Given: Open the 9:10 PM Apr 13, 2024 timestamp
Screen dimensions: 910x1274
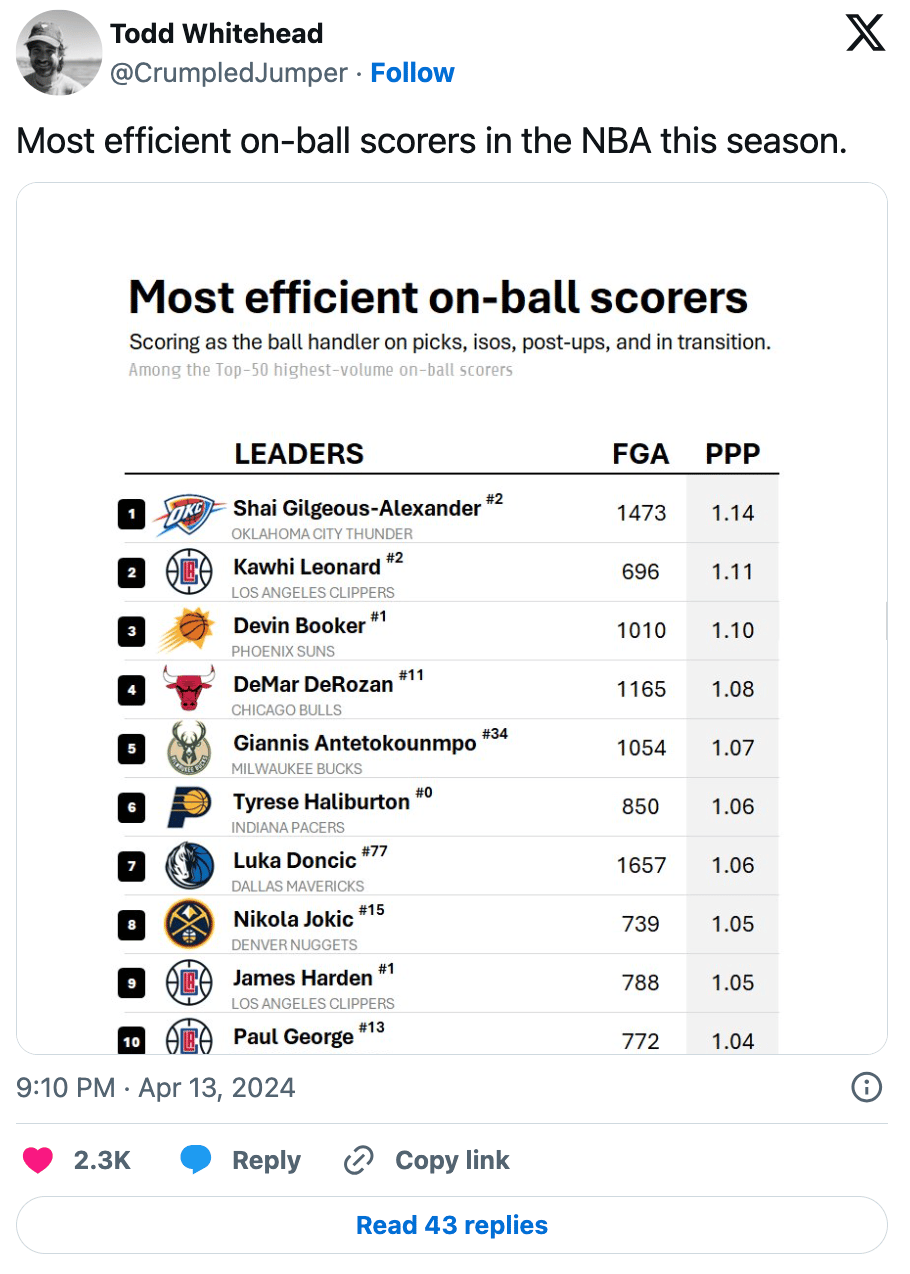Looking at the screenshot, I should [156, 1087].
